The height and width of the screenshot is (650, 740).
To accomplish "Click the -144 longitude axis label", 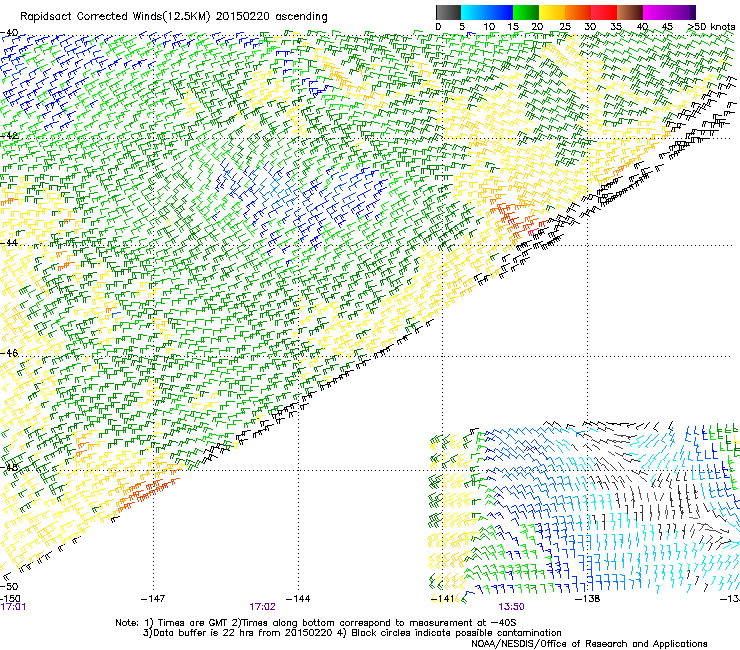I will (298, 599).
